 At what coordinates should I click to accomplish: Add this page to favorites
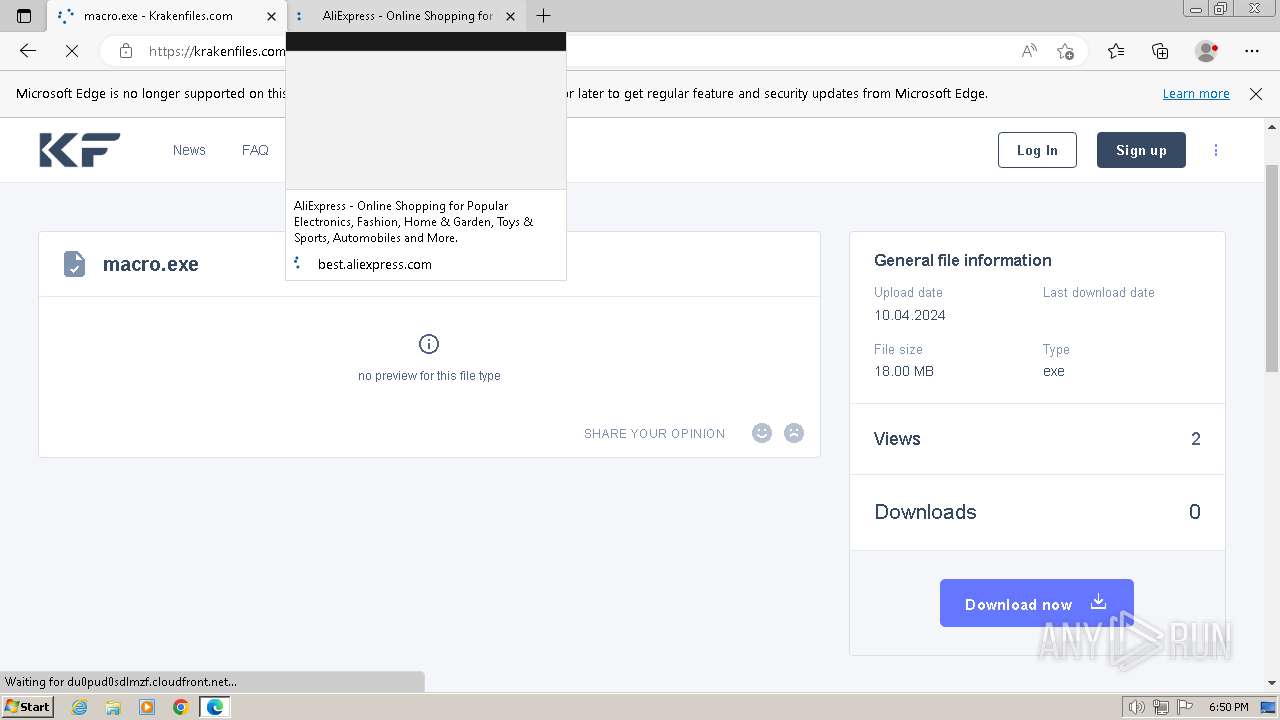pos(1065,51)
